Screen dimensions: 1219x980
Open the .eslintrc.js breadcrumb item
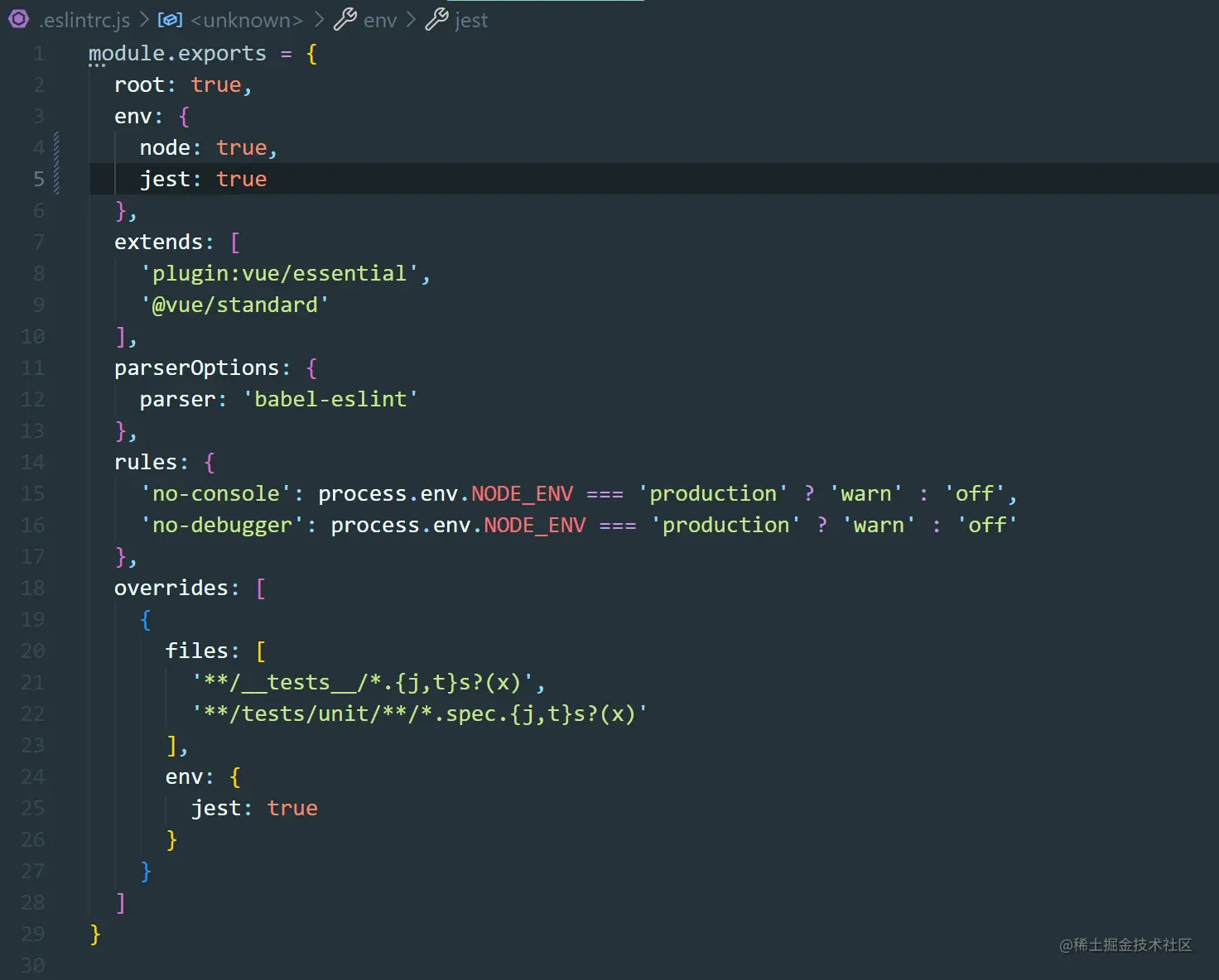coord(84,20)
